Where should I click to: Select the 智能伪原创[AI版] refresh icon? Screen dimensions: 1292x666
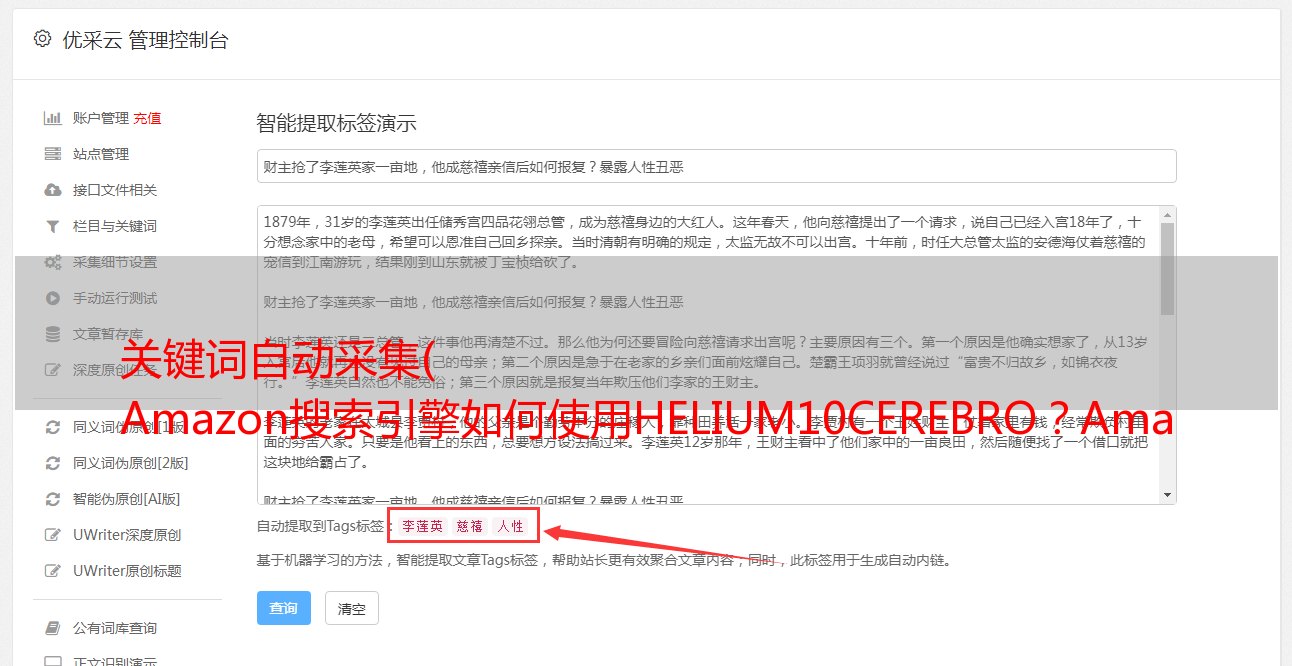click(53, 499)
